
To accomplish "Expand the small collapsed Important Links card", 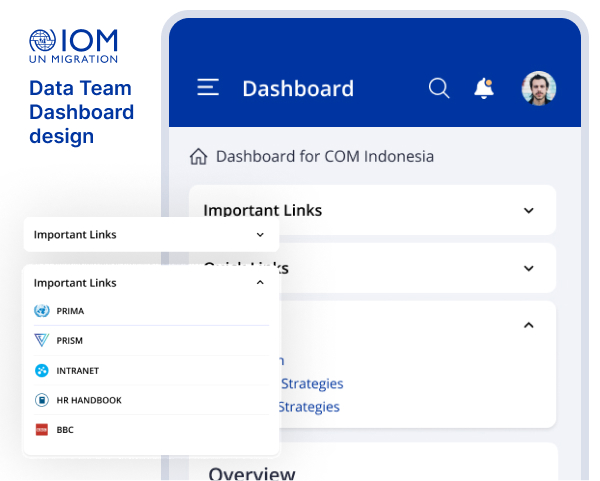I will click(260, 235).
